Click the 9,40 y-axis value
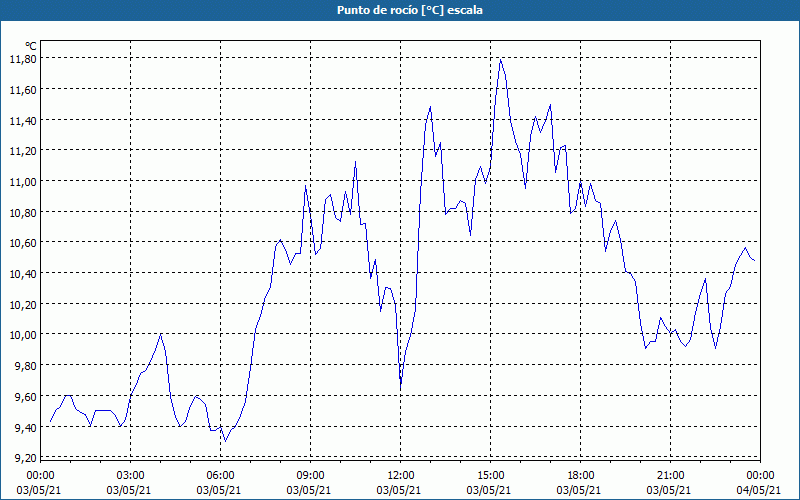The image size is (800, 500). (x=26, y=428)
